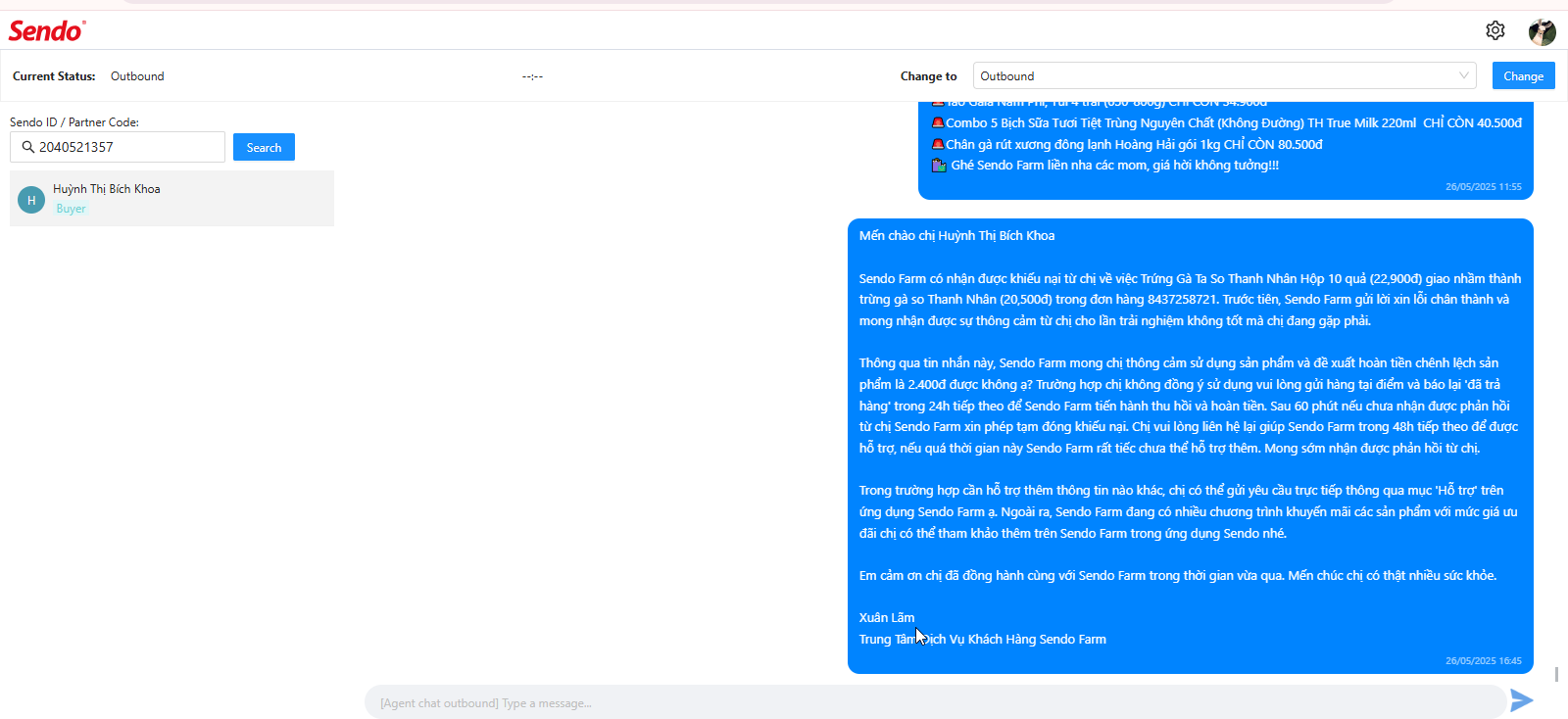Click the dropdown chevron arrow for Outbound

coord(1463,75)
